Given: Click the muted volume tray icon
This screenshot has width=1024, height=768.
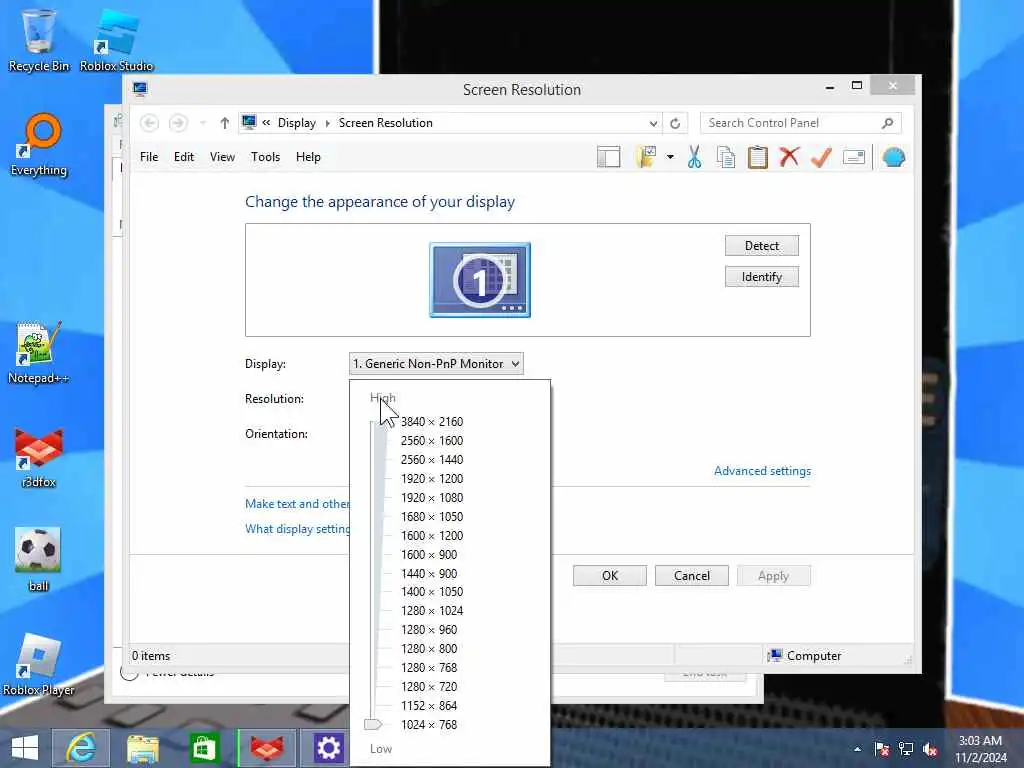Looking at the screenshot, I should pos(931,749).
